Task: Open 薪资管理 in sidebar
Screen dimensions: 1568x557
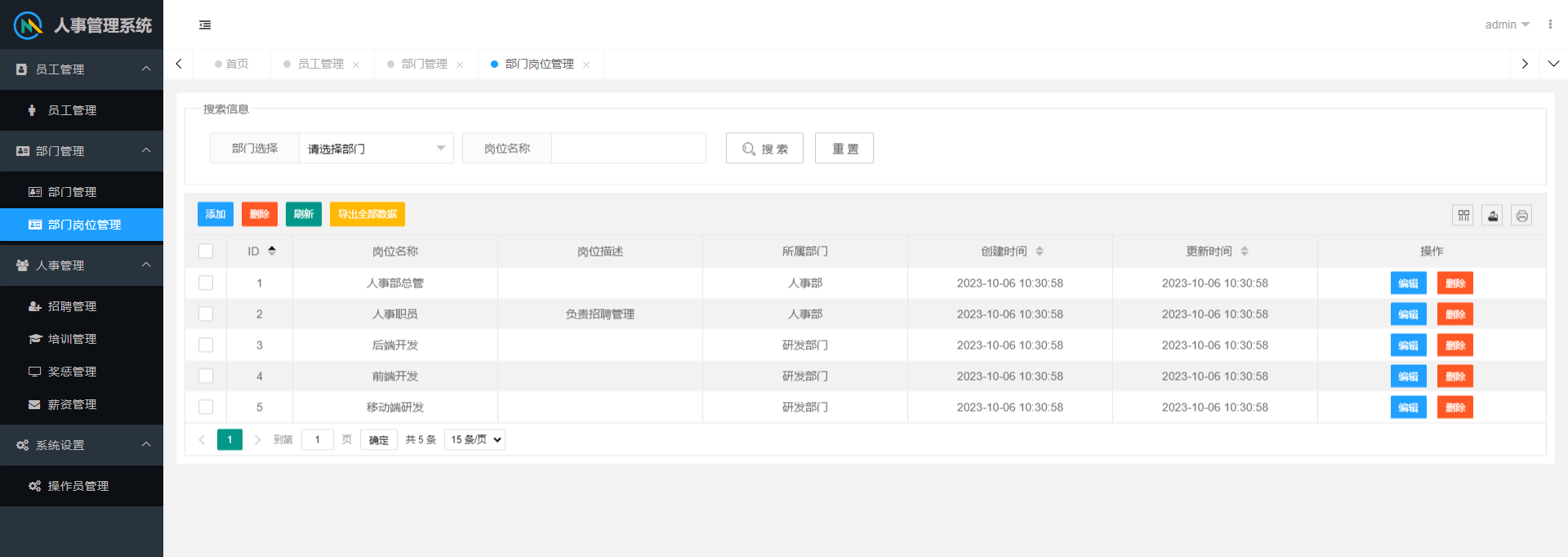Action: click(x=82, y=404)
